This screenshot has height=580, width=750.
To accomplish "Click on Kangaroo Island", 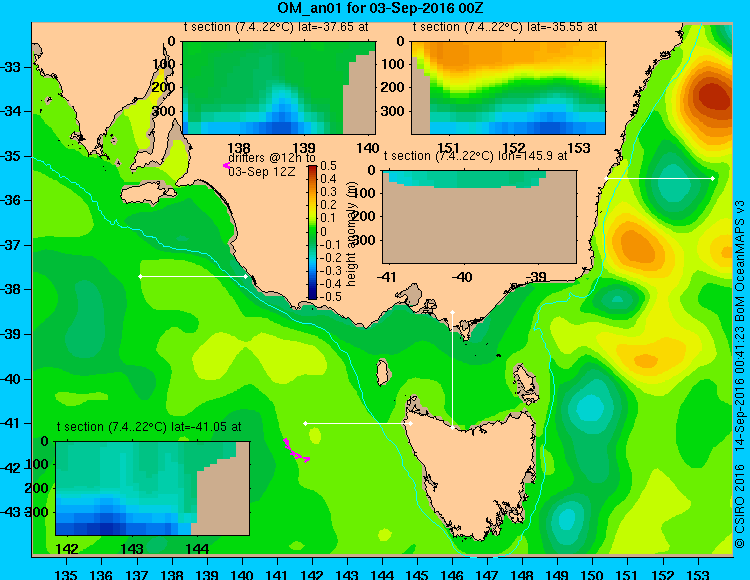I will 148,194.
